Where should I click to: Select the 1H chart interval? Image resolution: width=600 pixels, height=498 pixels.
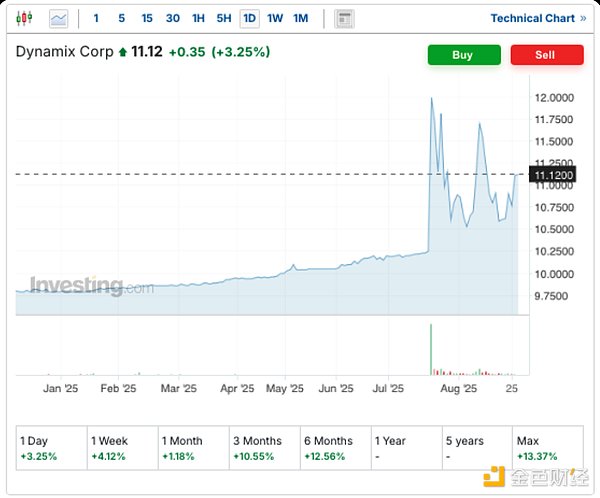(x=199, y=18)
